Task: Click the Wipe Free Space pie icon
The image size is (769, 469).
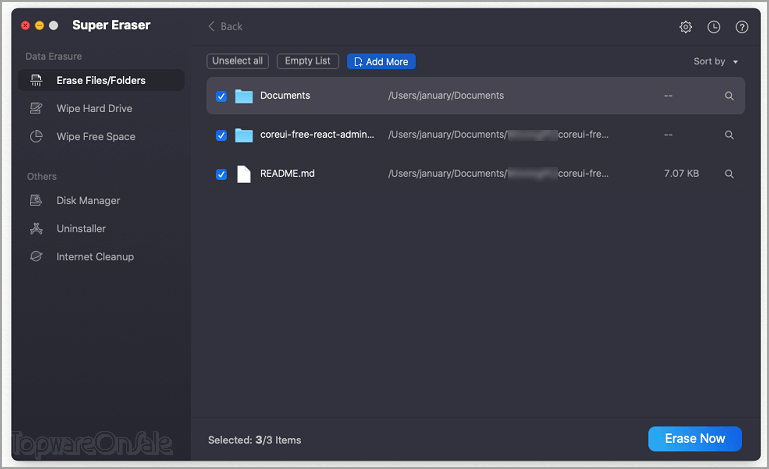Action: coord(36,136)
